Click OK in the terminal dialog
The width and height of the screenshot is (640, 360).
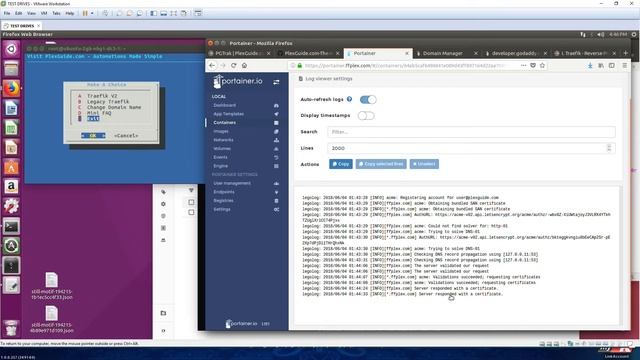93,136
